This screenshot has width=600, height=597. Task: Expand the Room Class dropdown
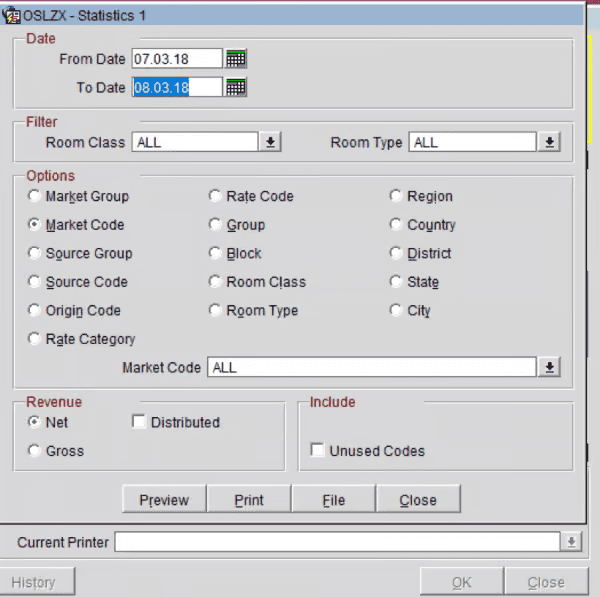click(x=269, y=143)
